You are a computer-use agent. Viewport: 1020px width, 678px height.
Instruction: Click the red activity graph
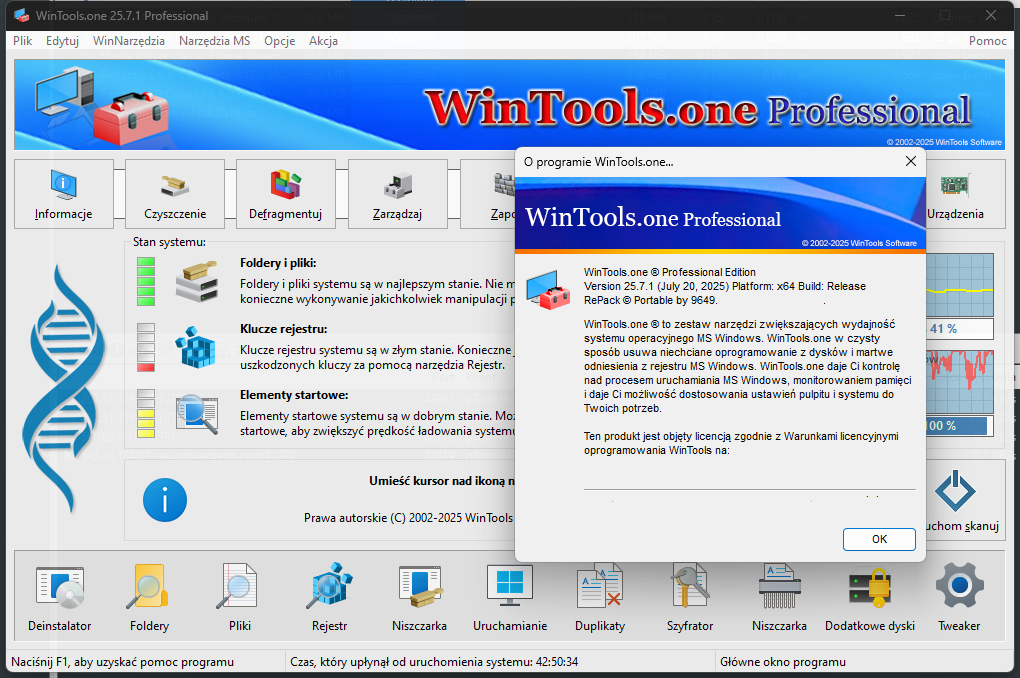[x=960, y=381]
